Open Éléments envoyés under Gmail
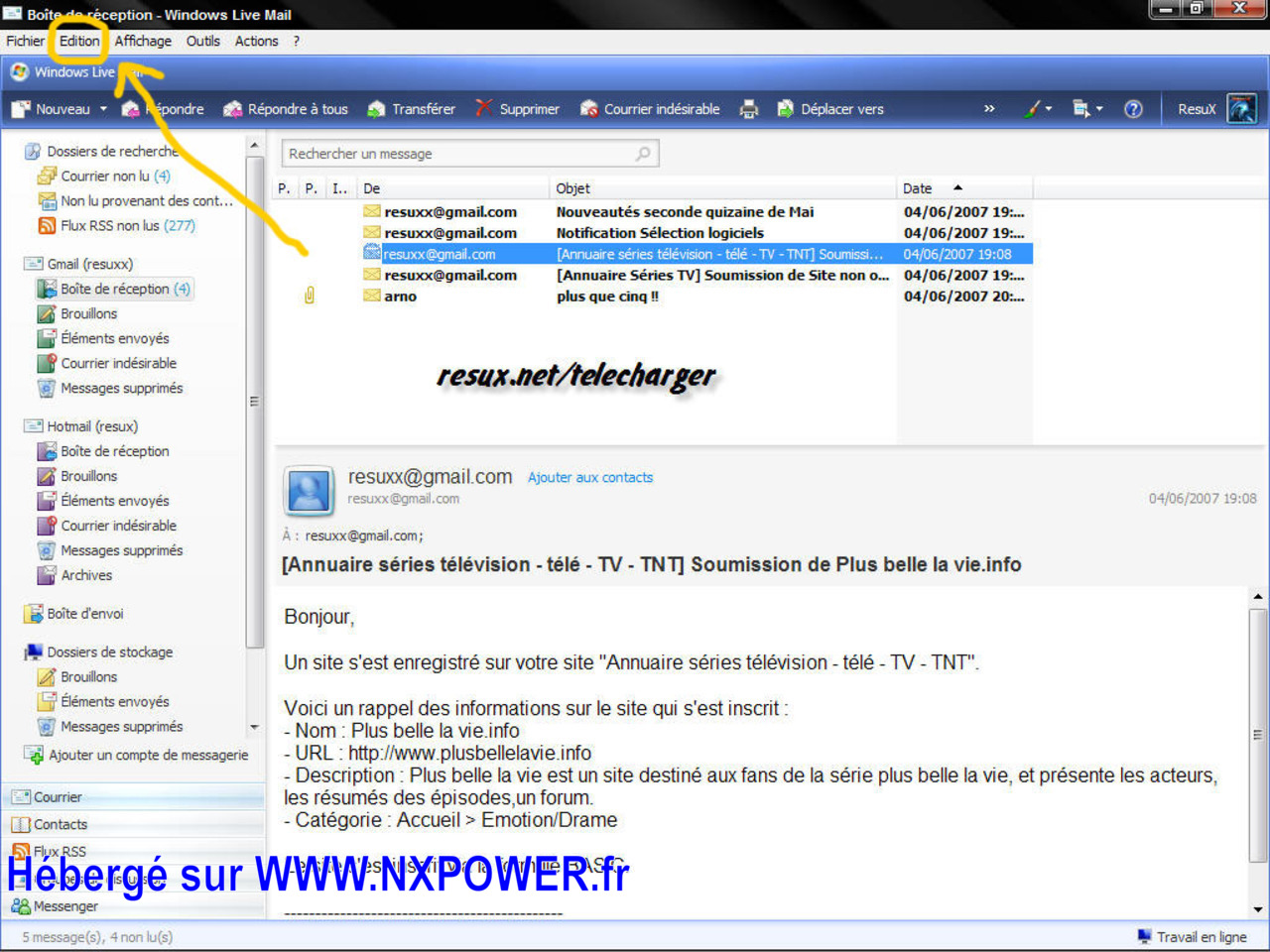Image resolution: width=1270 pixels, height=952 pixels. click(x=103, y=338)
